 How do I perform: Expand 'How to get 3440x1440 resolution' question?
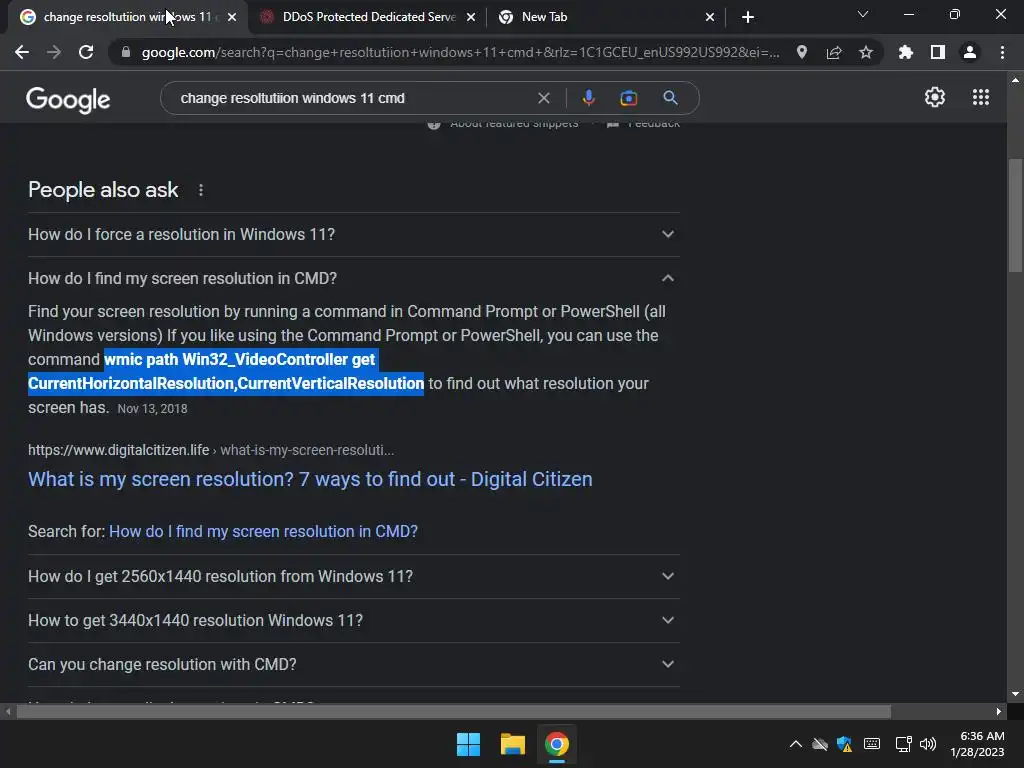coord(353,620)
